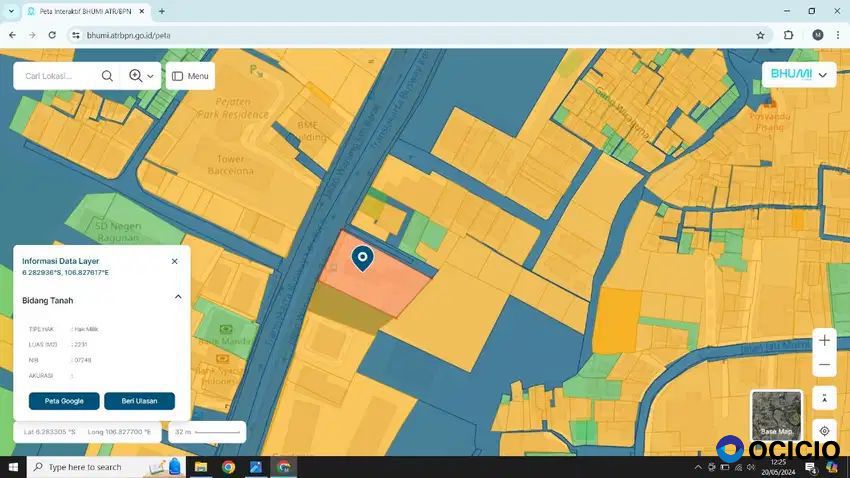Image resolution: width=850 pixels, height=478 pixels.
Task: Bookmark this page with star icon
Action: (760, 35)
